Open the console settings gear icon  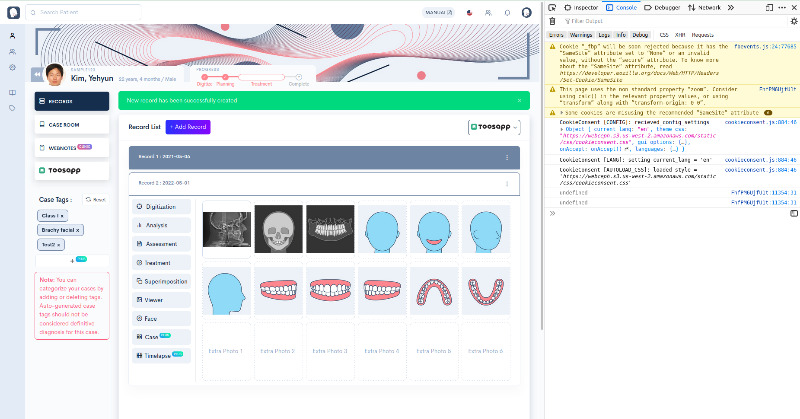pyautogui.click(x=794, y=20)
